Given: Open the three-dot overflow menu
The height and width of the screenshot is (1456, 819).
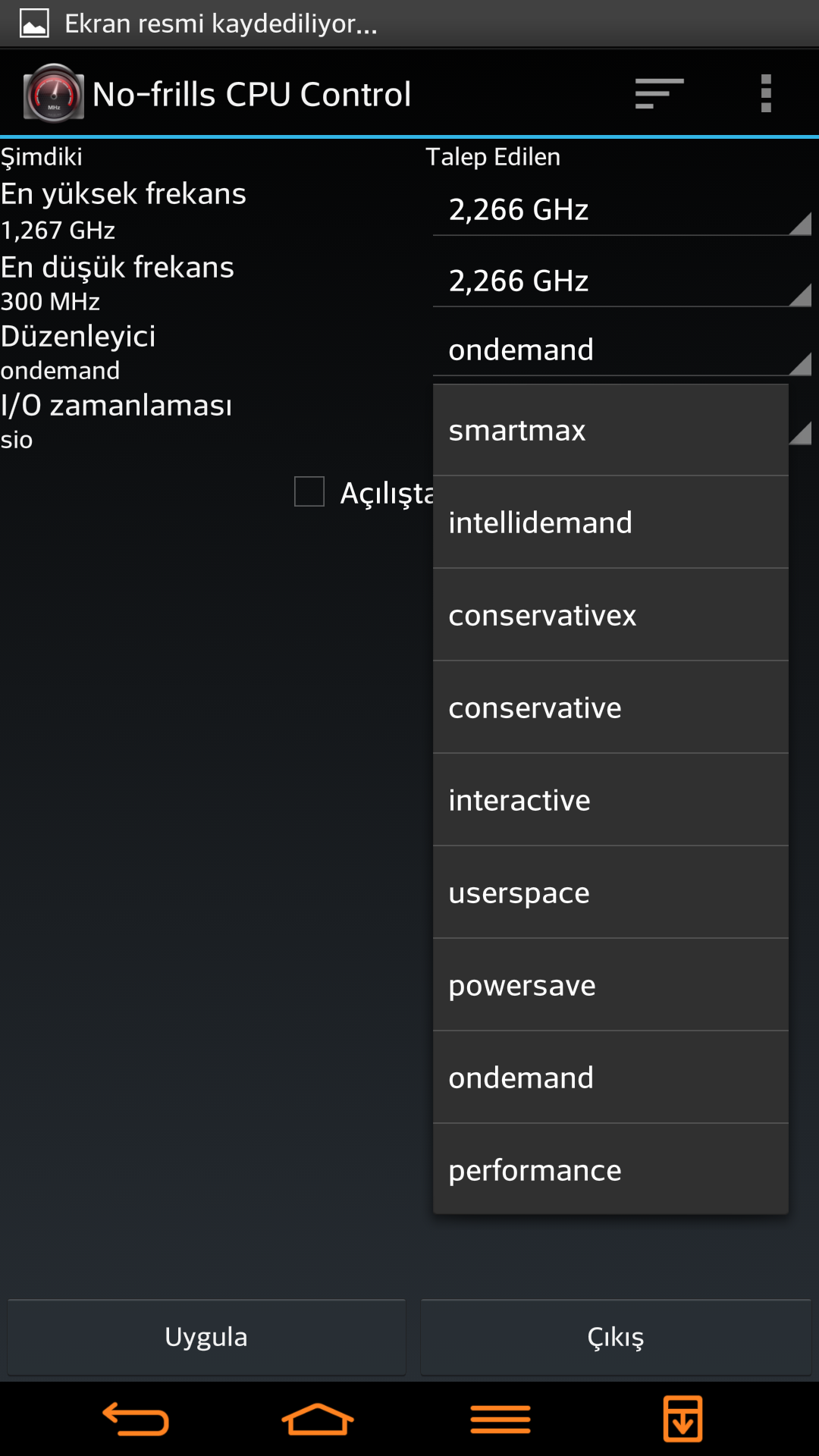Looking at the screenshot, I should point(766,93).
